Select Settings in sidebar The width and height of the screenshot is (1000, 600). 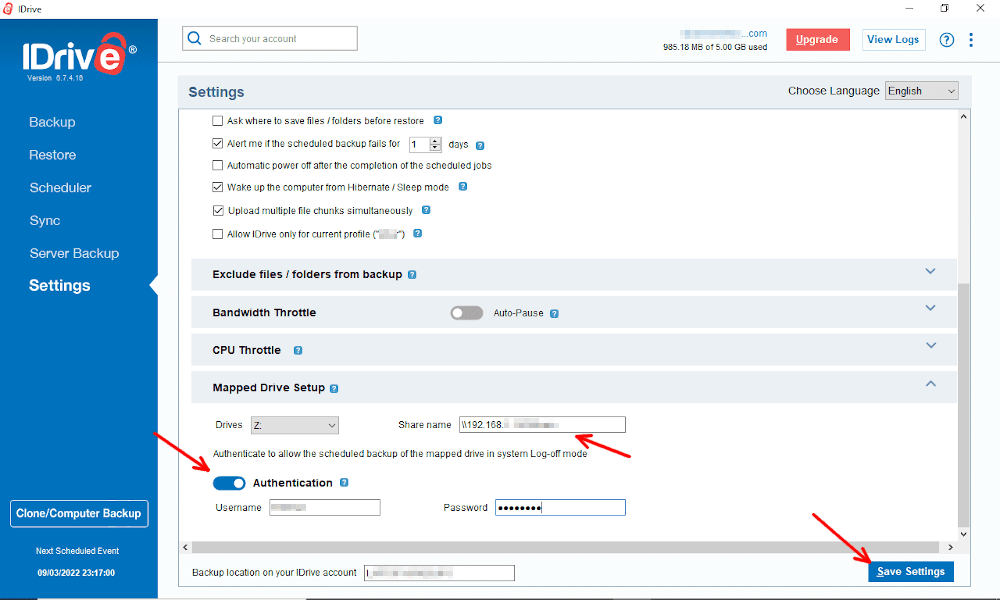(59, 286)
